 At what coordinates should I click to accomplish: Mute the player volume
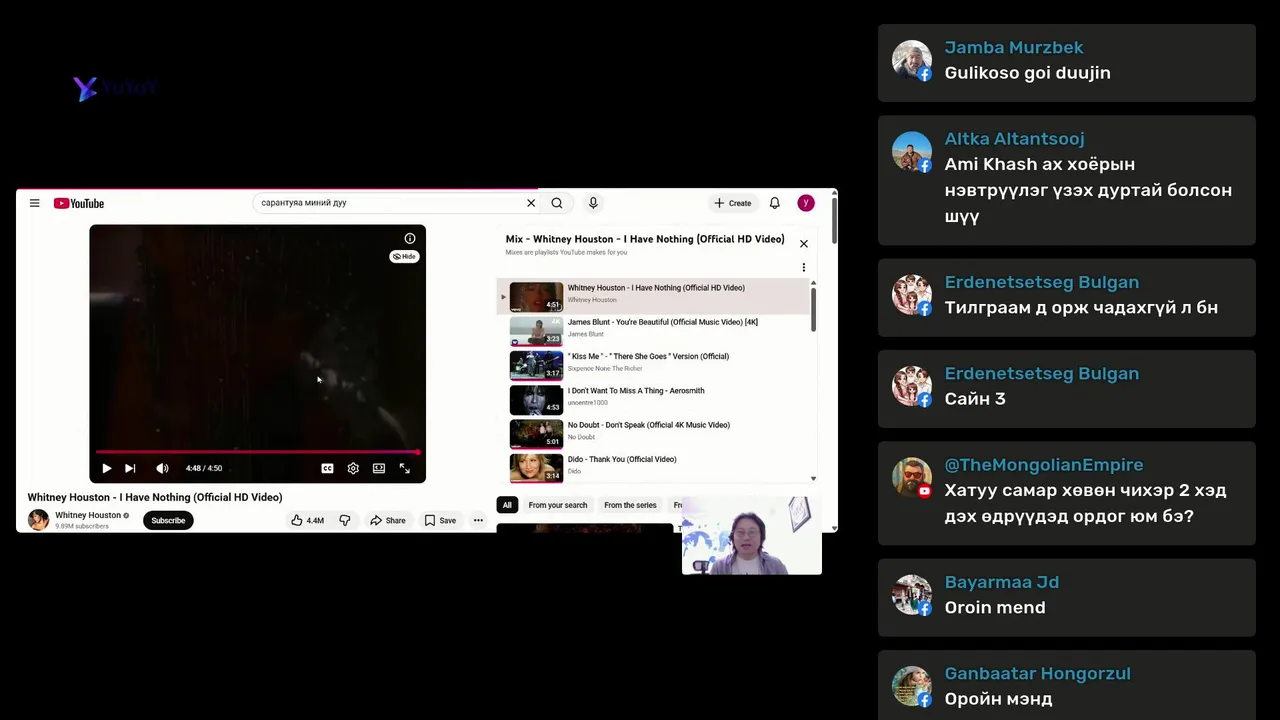click(x=162, y=468)
